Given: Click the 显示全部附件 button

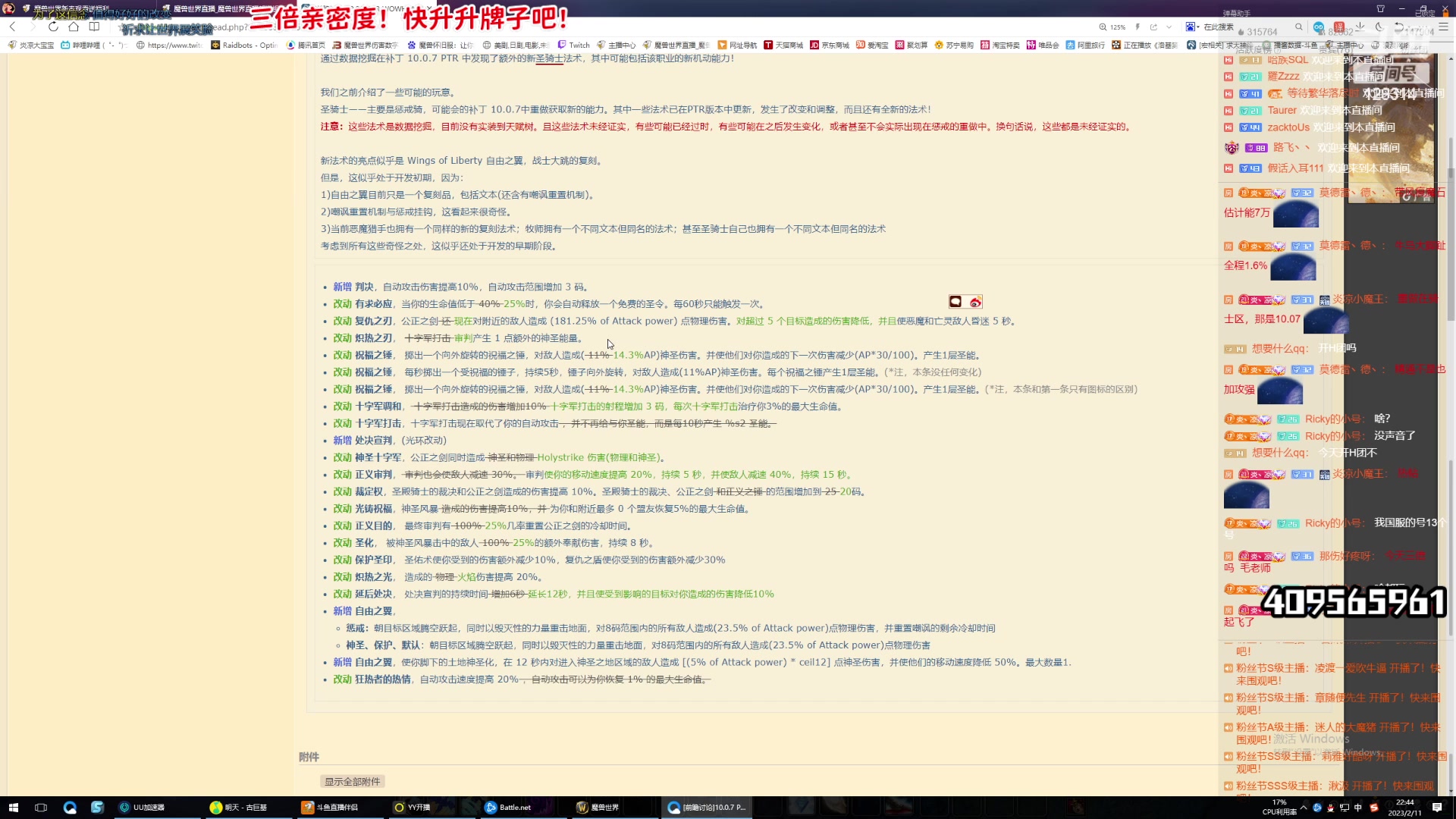Looking at the screenshot, I should click(x=353, y=782).
